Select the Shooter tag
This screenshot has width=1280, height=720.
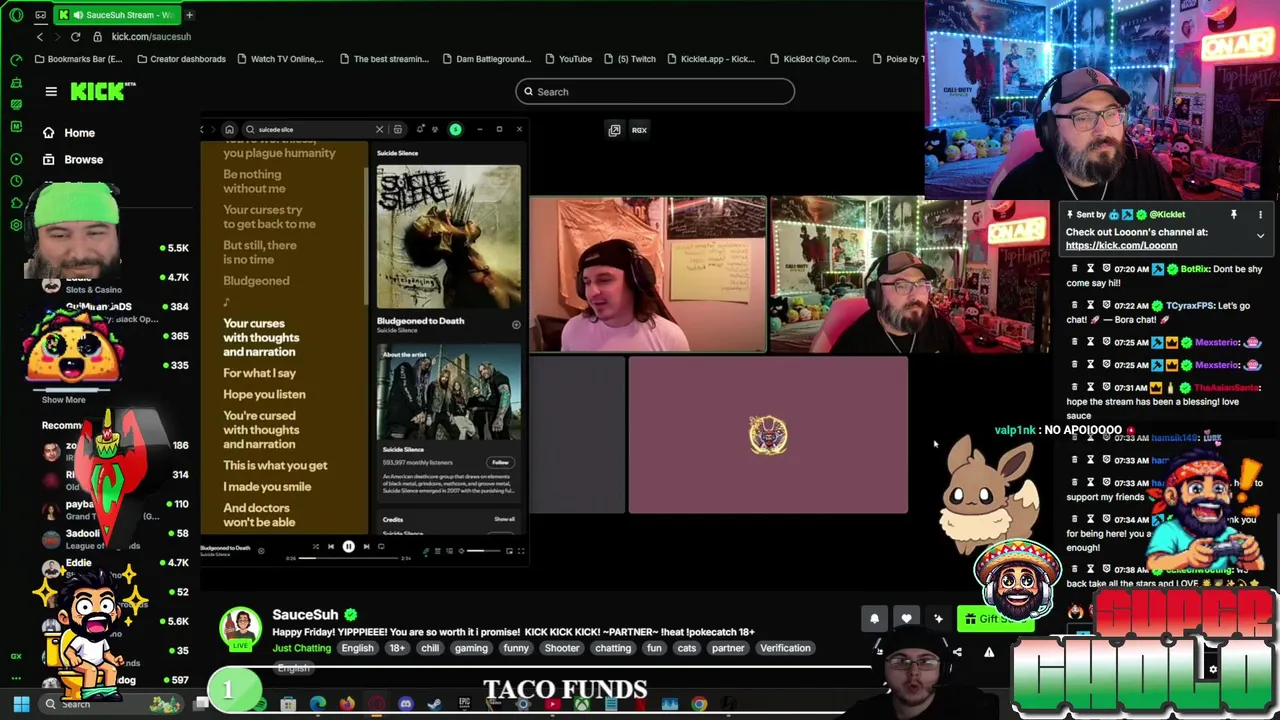pos(562,648)
